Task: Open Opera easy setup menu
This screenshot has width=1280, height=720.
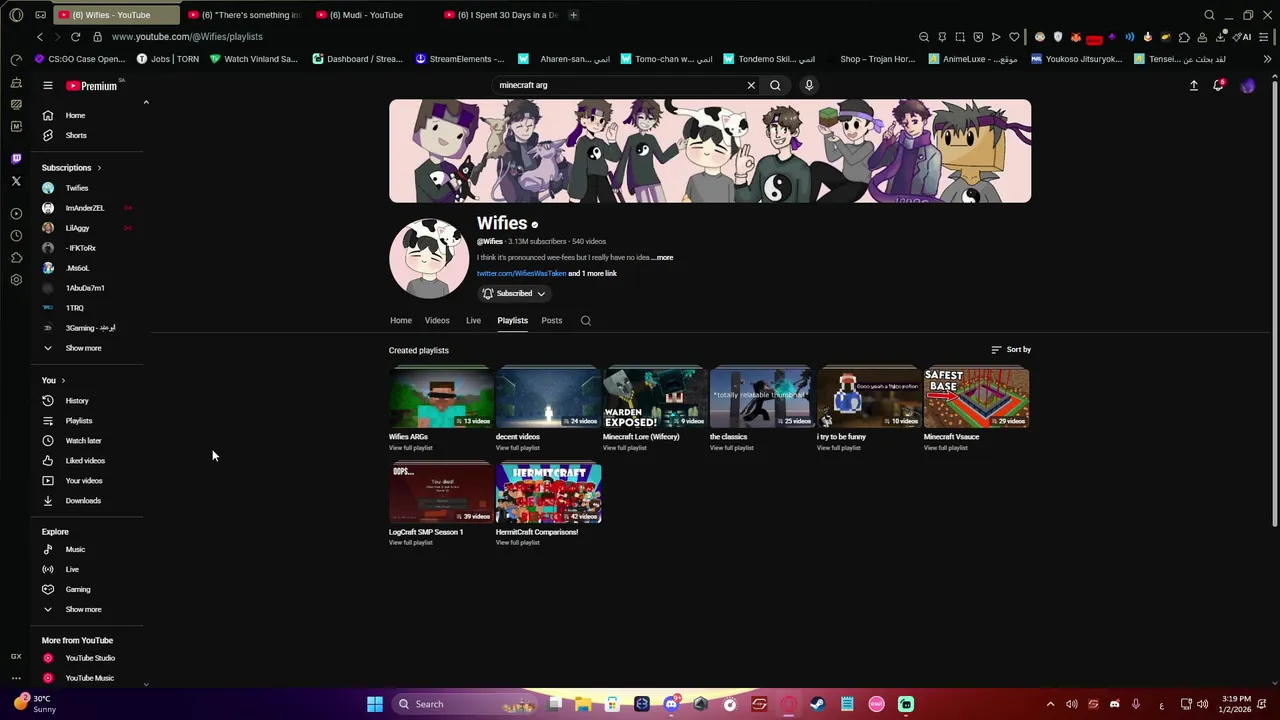Action: pyautogui.click(x=1264, y=37)
